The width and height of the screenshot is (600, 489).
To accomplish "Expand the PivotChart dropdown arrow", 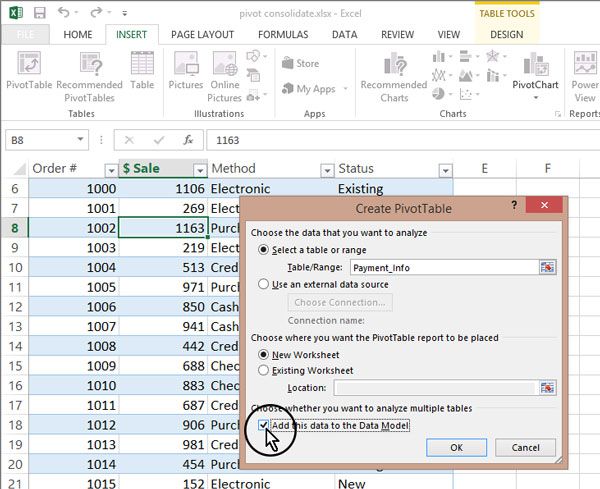I will 536,98.
